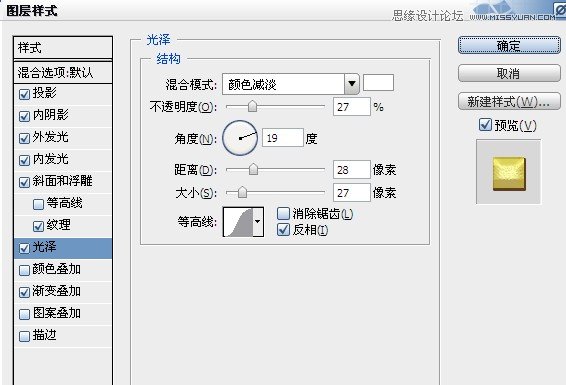
Task: Open the 外发光 effect settings
Action: pos(51,137)
